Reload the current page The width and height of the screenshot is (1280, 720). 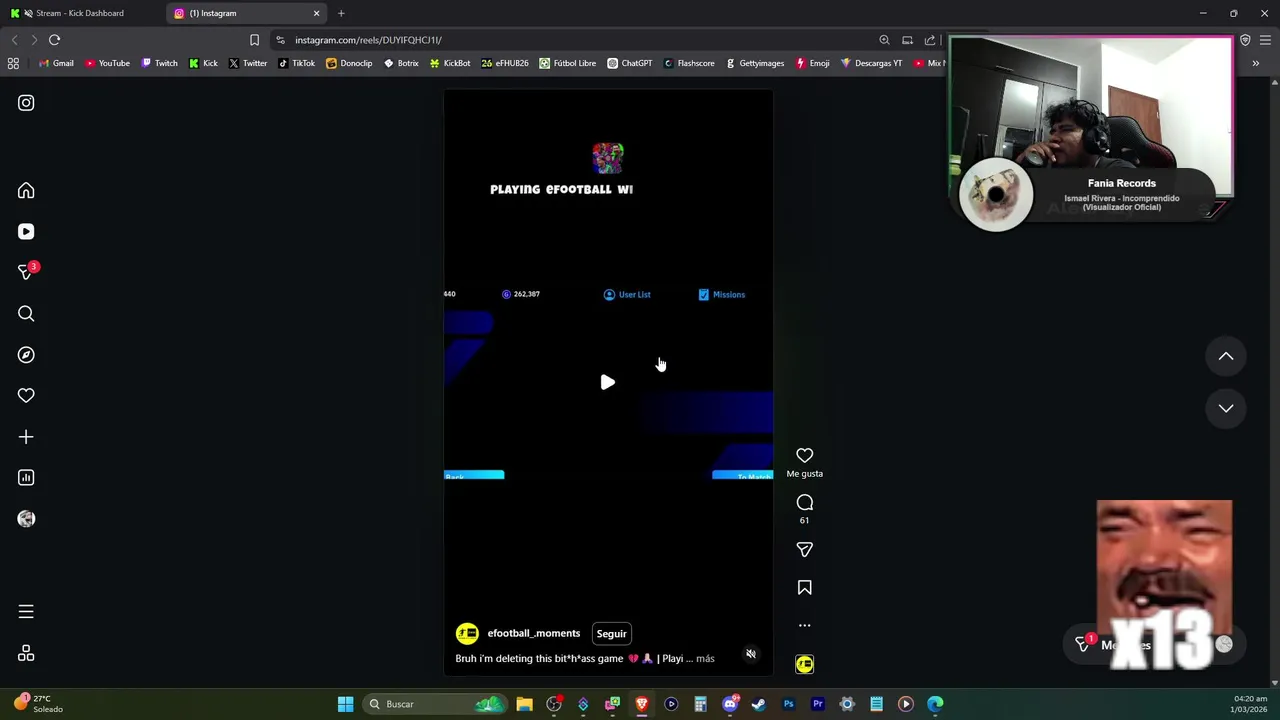pos(54,40)
